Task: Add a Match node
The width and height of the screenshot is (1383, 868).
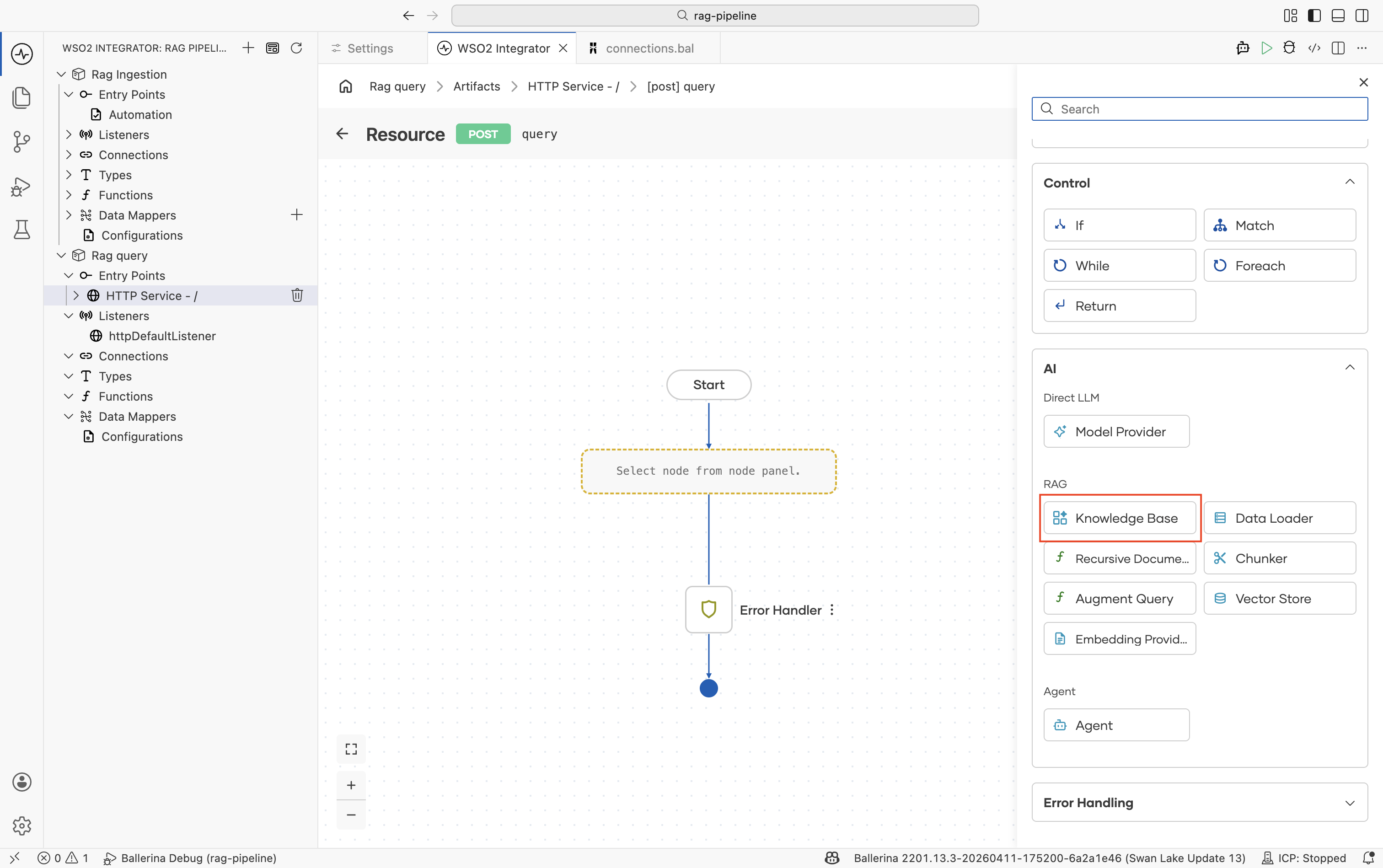Action: (x=1280, y=225)
